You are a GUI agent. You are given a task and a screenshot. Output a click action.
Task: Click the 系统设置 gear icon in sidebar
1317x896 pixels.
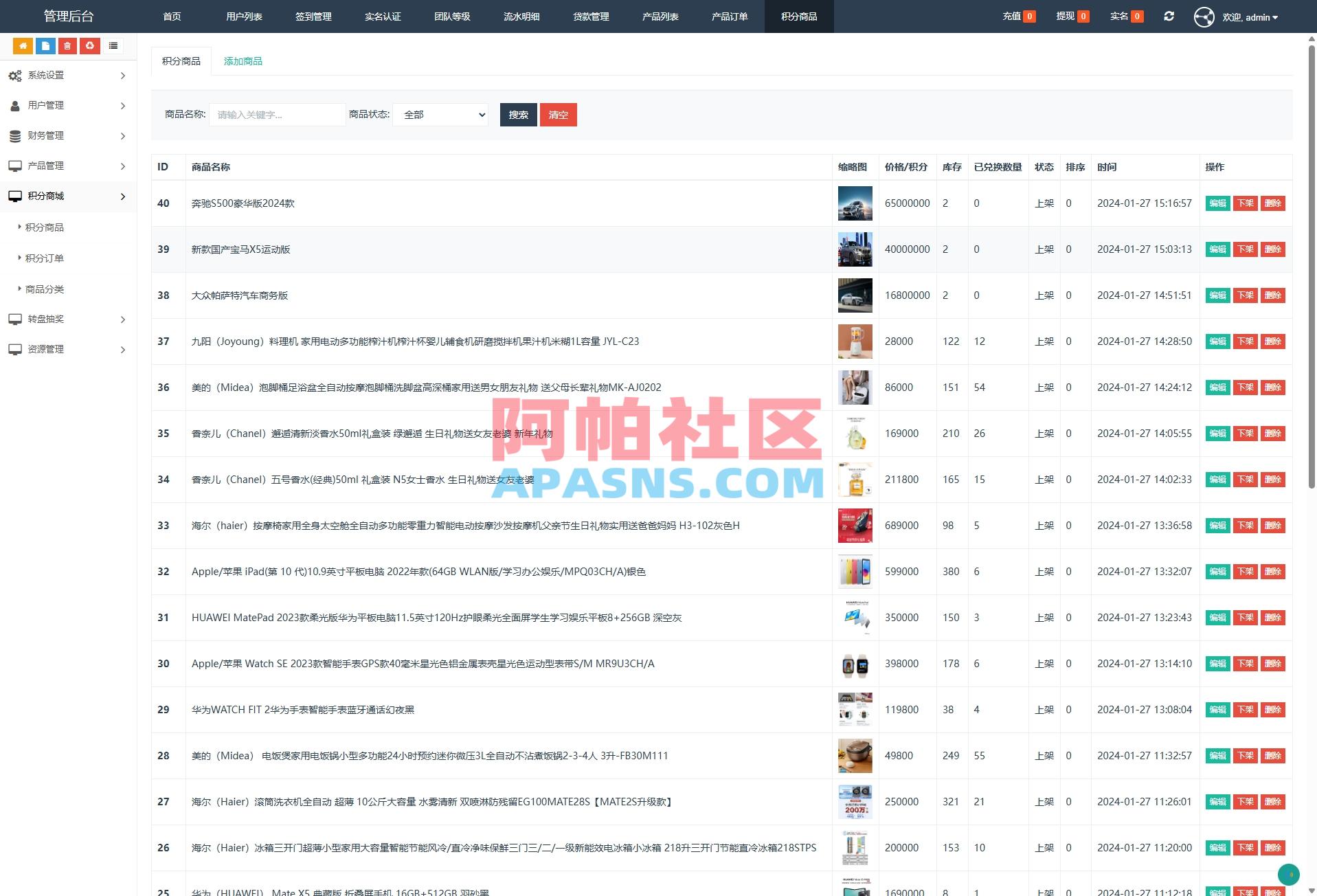pos(16,76)
